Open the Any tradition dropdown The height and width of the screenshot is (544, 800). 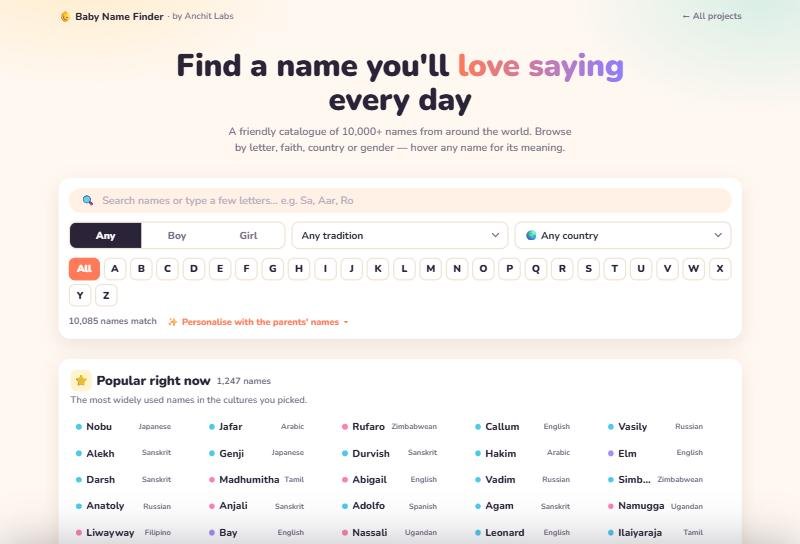pos(400,235)
